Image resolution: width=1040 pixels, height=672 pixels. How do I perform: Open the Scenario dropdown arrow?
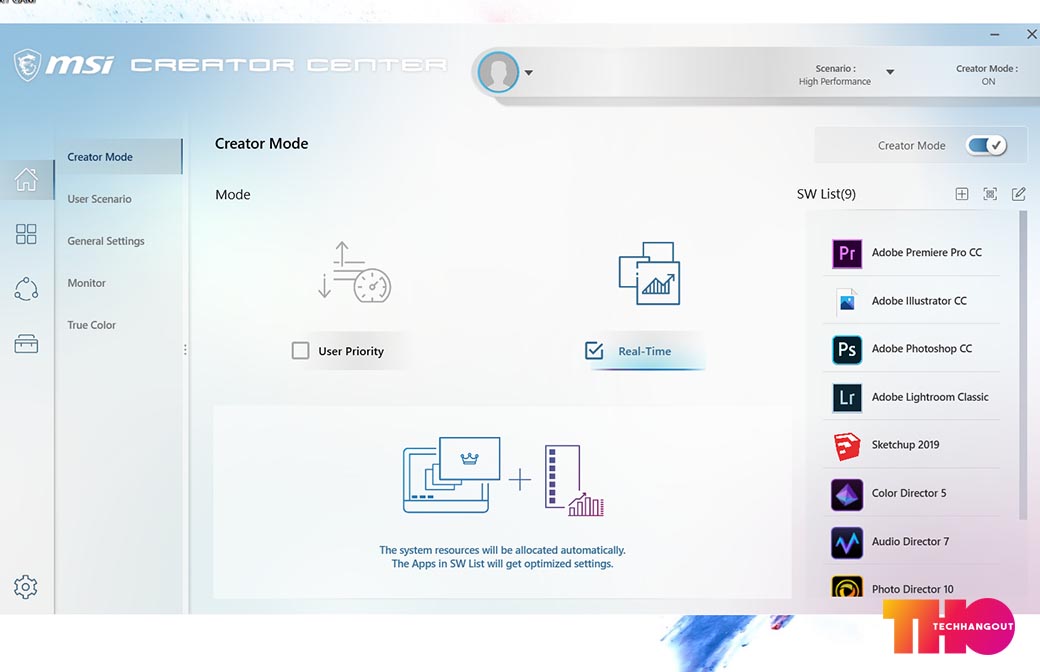click(x=890, y=72)
